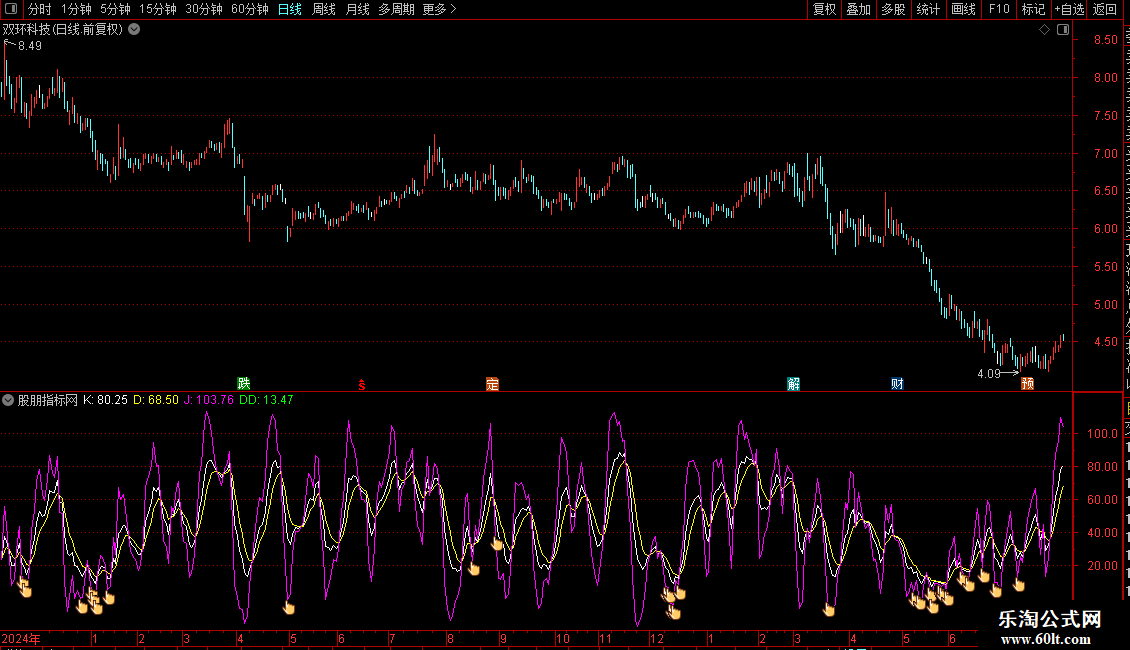Click the J: 103.76 value

click(208, 400)
